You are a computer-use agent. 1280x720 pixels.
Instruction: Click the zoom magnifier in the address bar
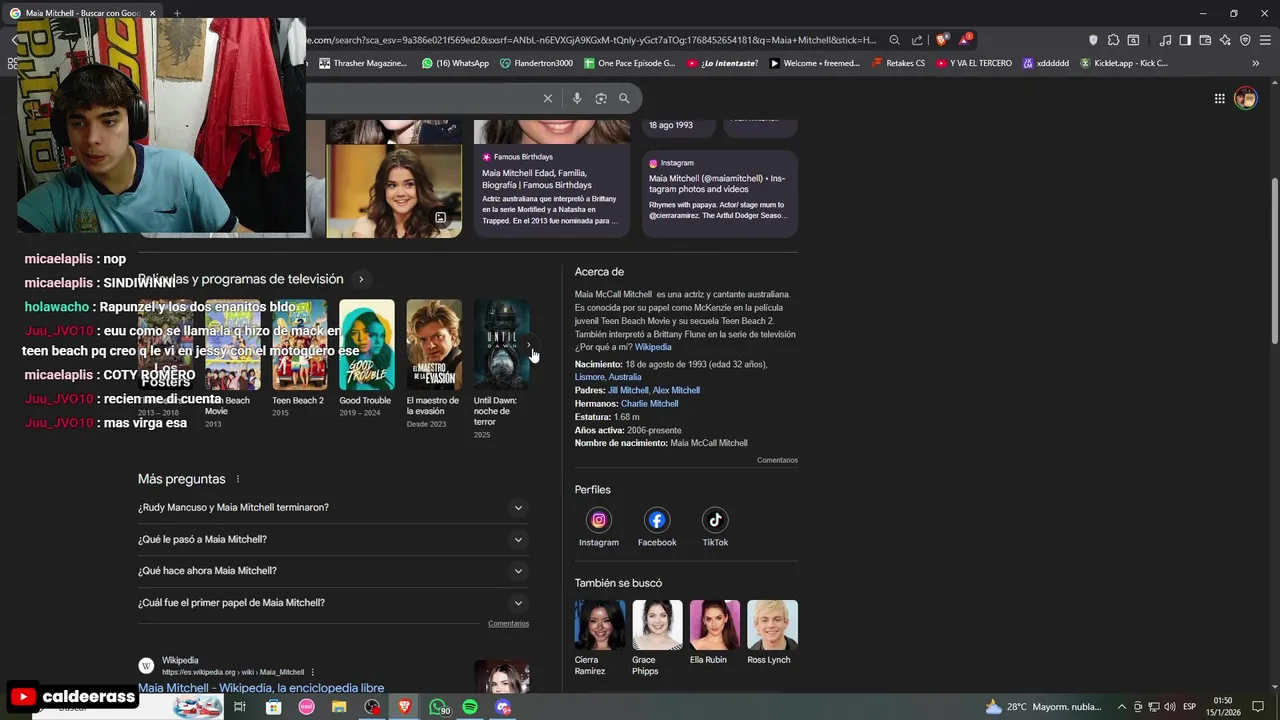coord(894,40)
